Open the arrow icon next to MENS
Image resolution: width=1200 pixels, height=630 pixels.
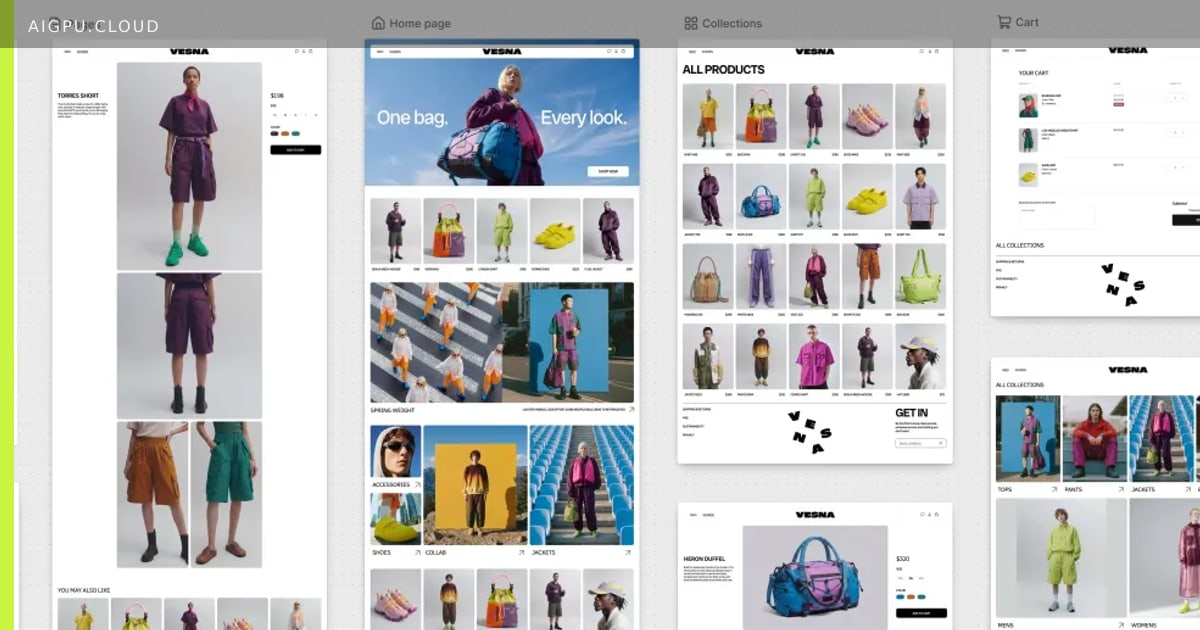(1121, 625)
